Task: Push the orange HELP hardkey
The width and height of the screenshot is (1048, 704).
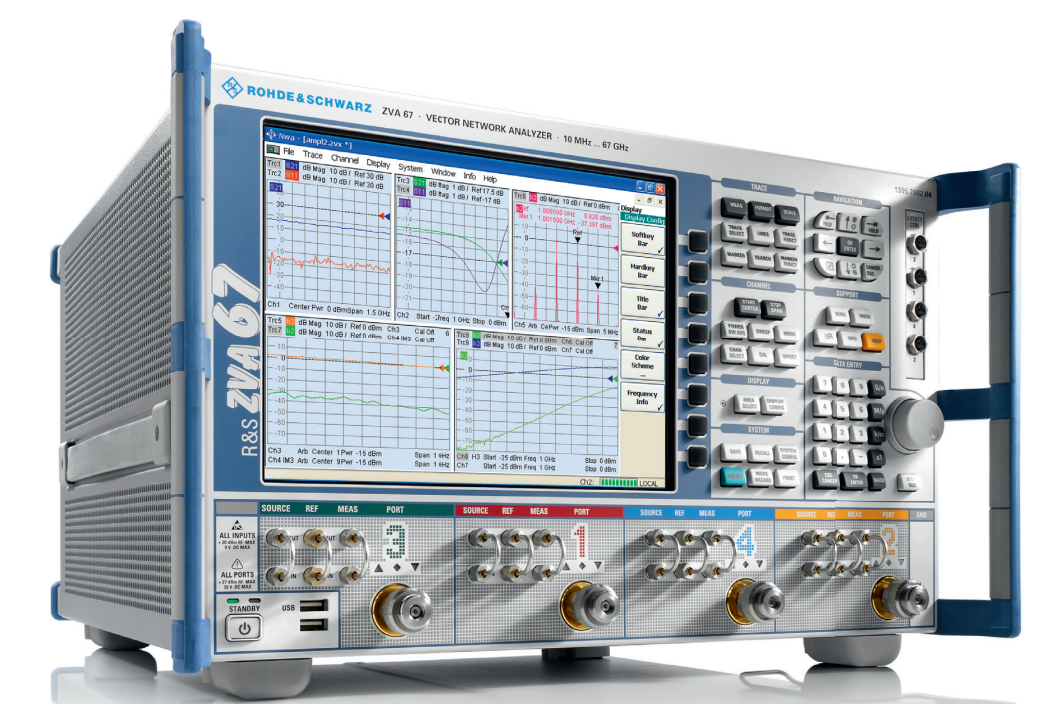Action: [873, 342]
